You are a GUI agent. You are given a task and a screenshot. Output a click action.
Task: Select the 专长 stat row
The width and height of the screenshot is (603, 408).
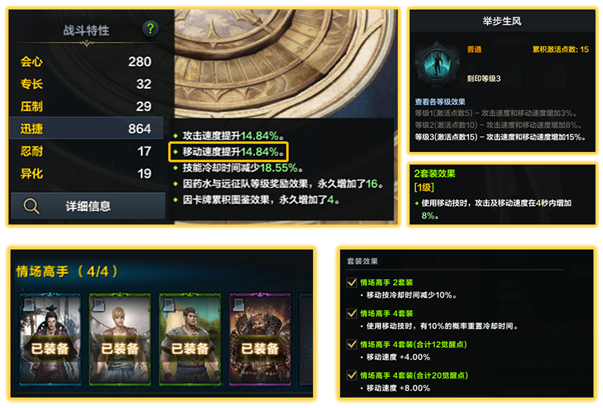[x=87, y=84]
